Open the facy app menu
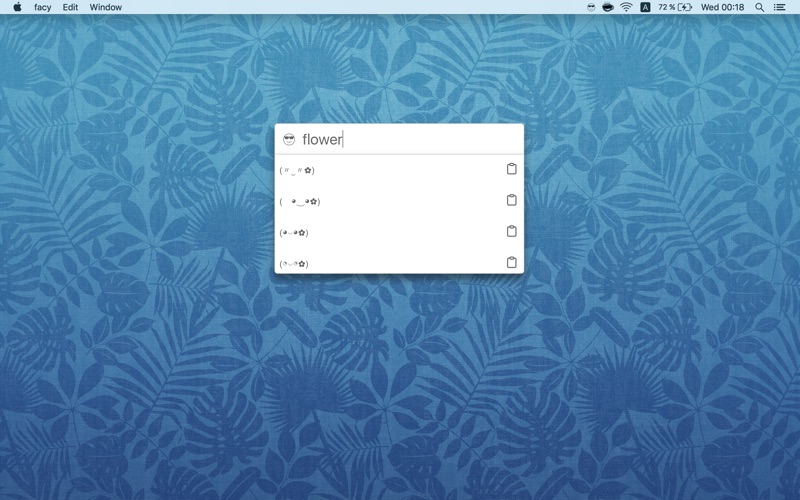This screenshot has width=800, height=500. (x=42, y=7)
